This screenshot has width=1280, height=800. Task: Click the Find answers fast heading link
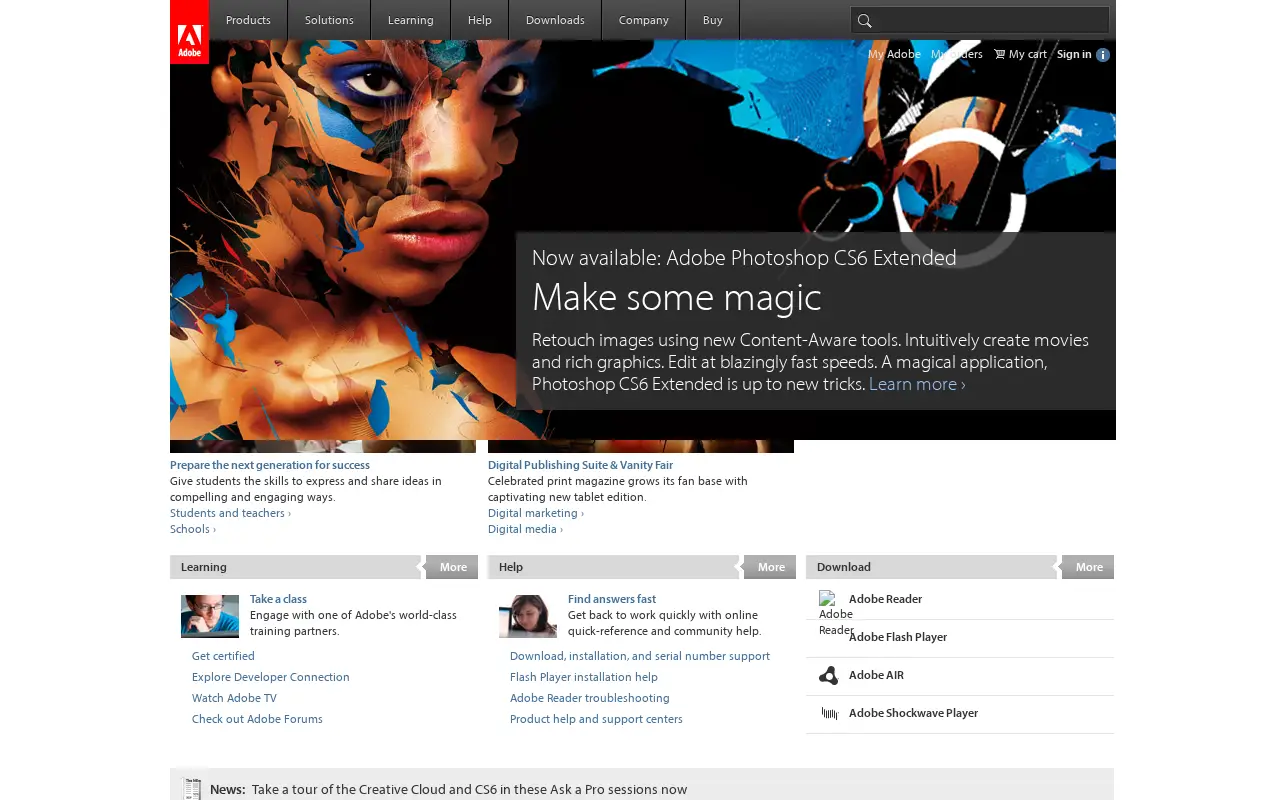pyautogui.click(x=612, y=599)
